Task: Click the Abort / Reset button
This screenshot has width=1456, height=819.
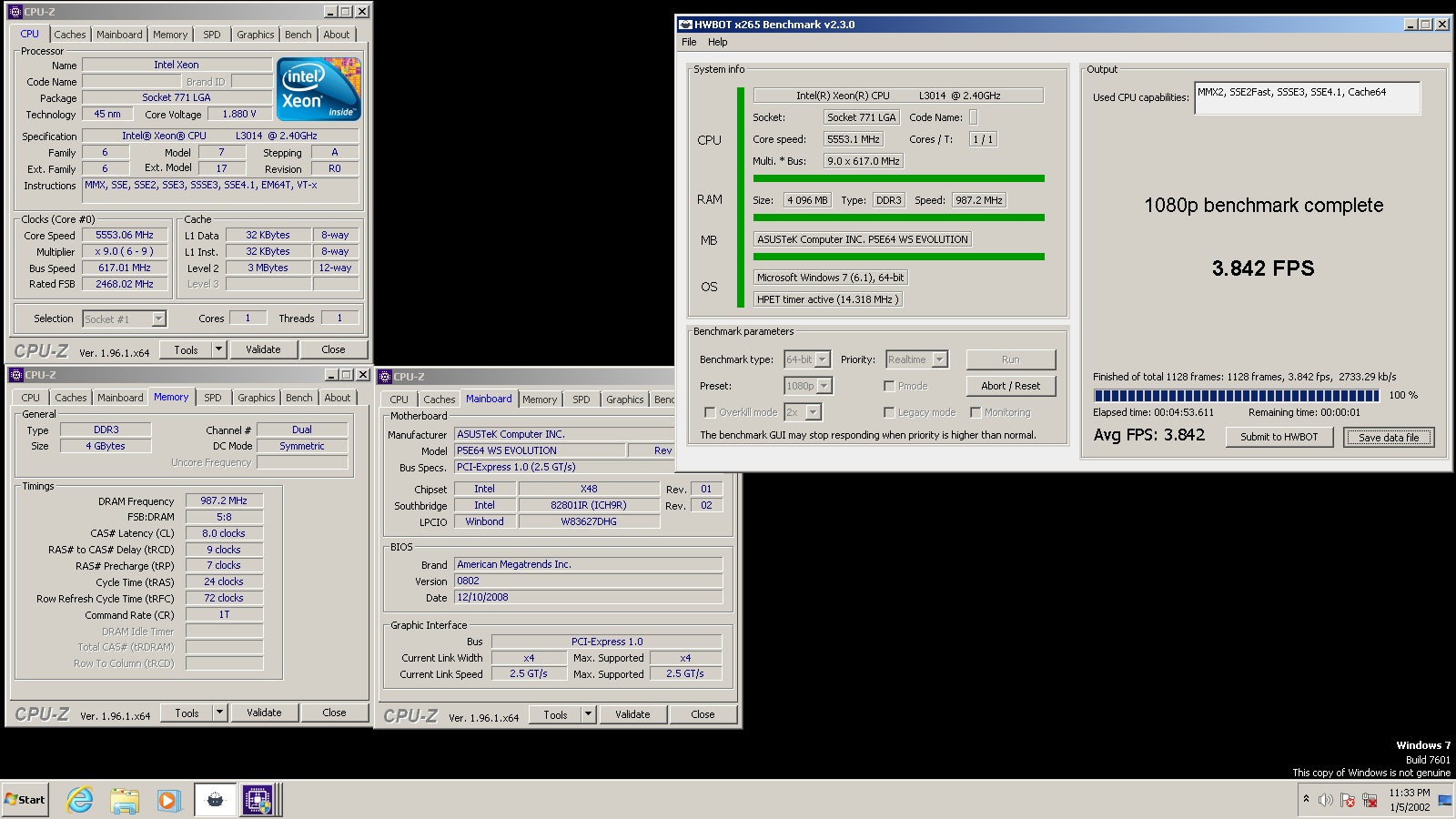Action: (1011, 386)
